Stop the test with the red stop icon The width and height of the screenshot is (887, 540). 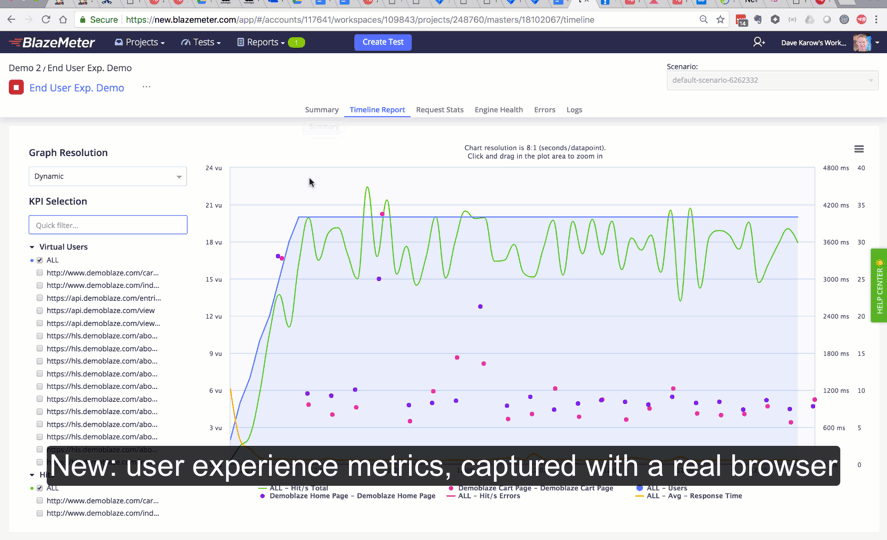[16, 88]
